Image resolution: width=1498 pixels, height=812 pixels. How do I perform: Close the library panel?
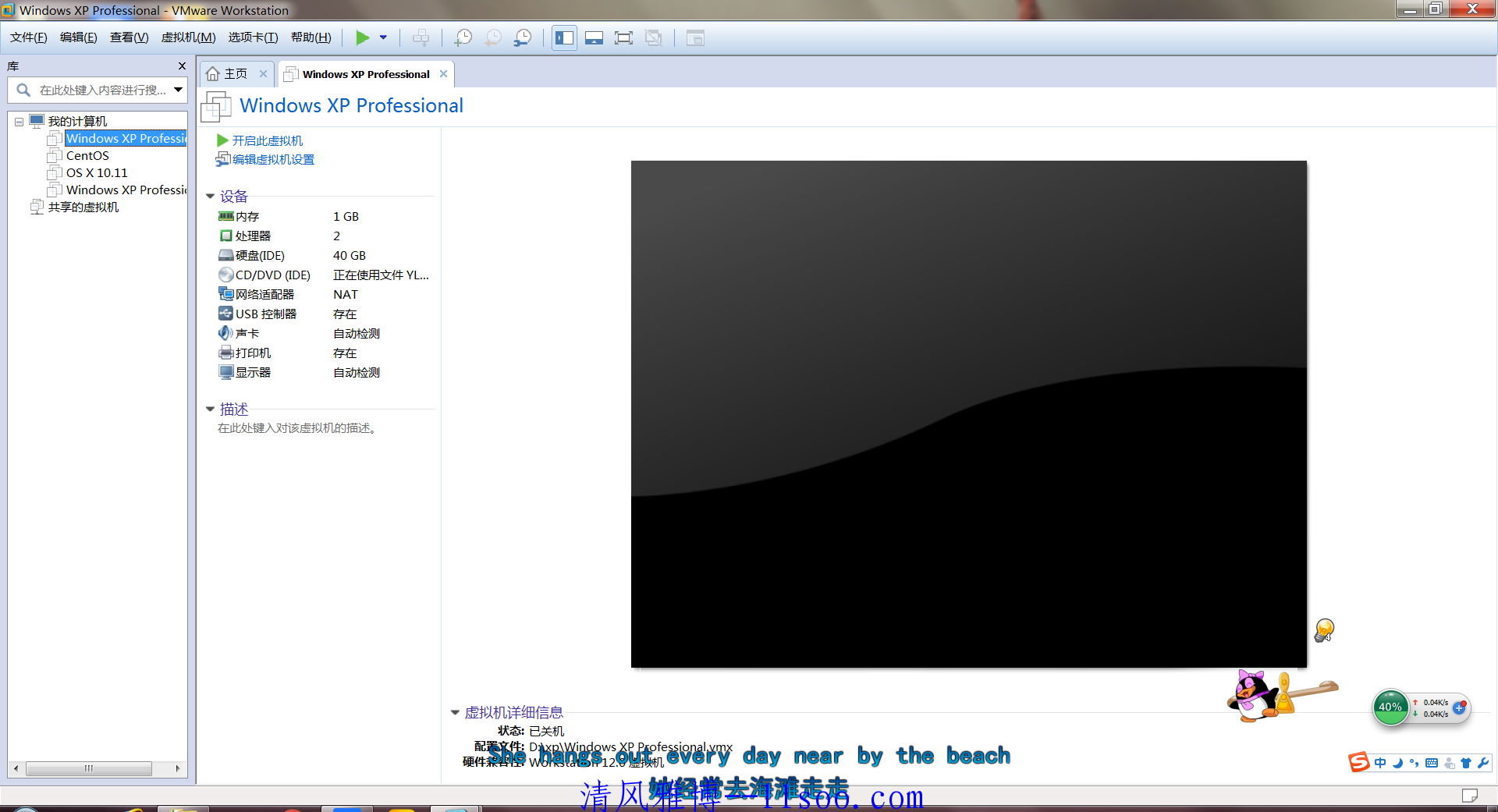pos(182,66)
